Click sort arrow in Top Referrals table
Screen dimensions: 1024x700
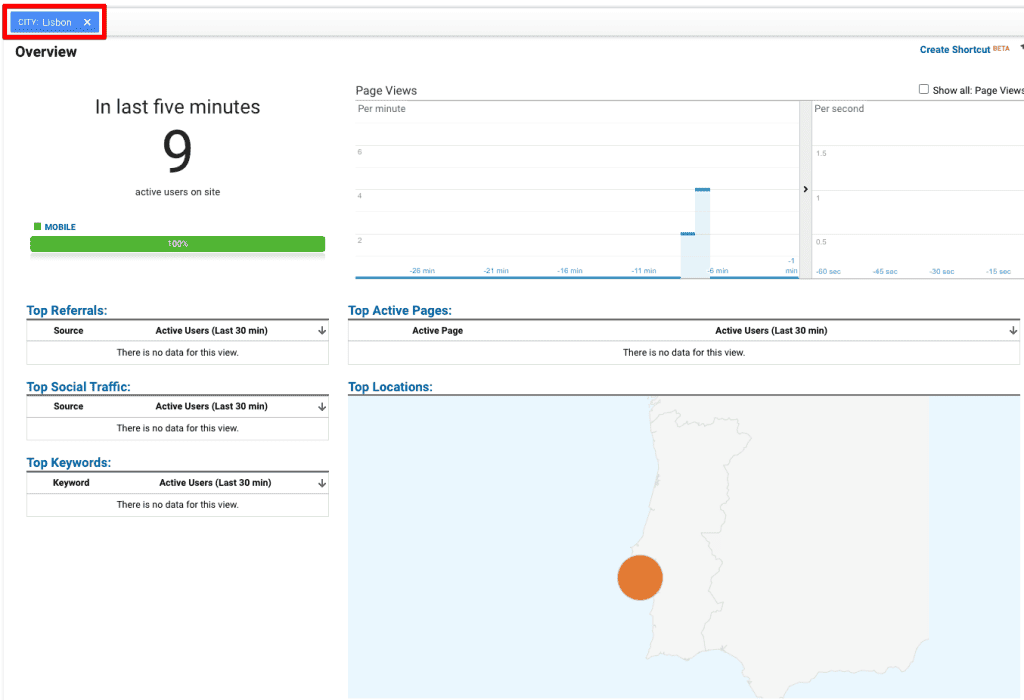pos(320,330)
